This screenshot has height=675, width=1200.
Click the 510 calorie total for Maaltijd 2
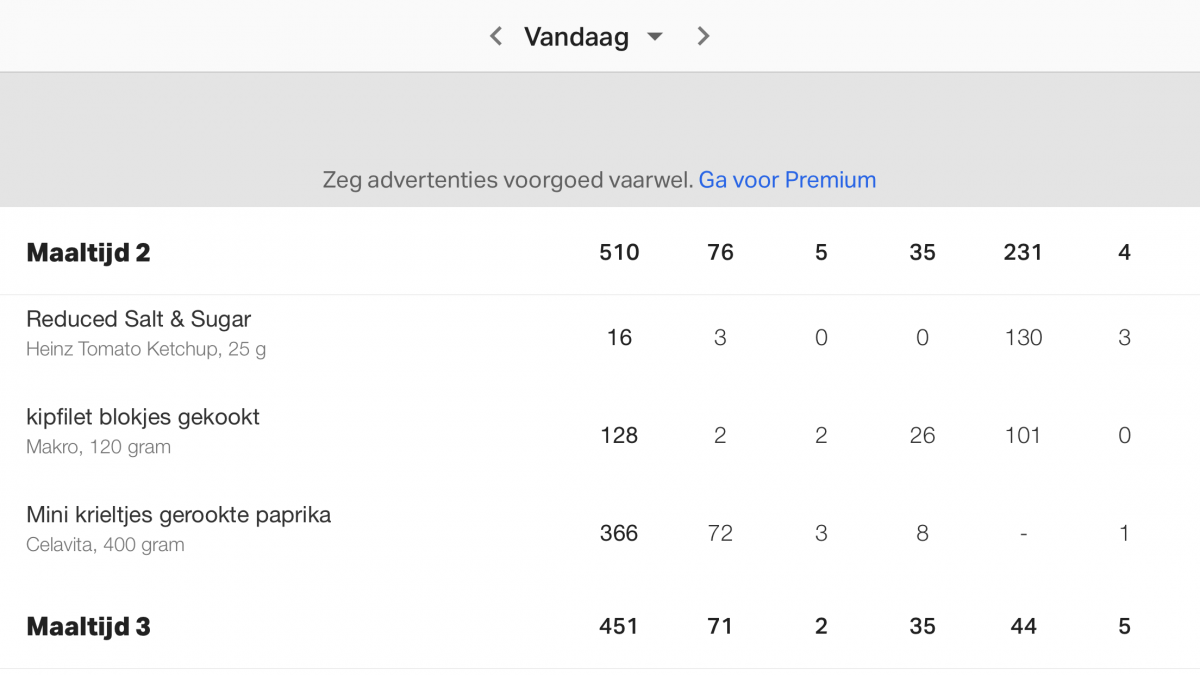[619, 253]
